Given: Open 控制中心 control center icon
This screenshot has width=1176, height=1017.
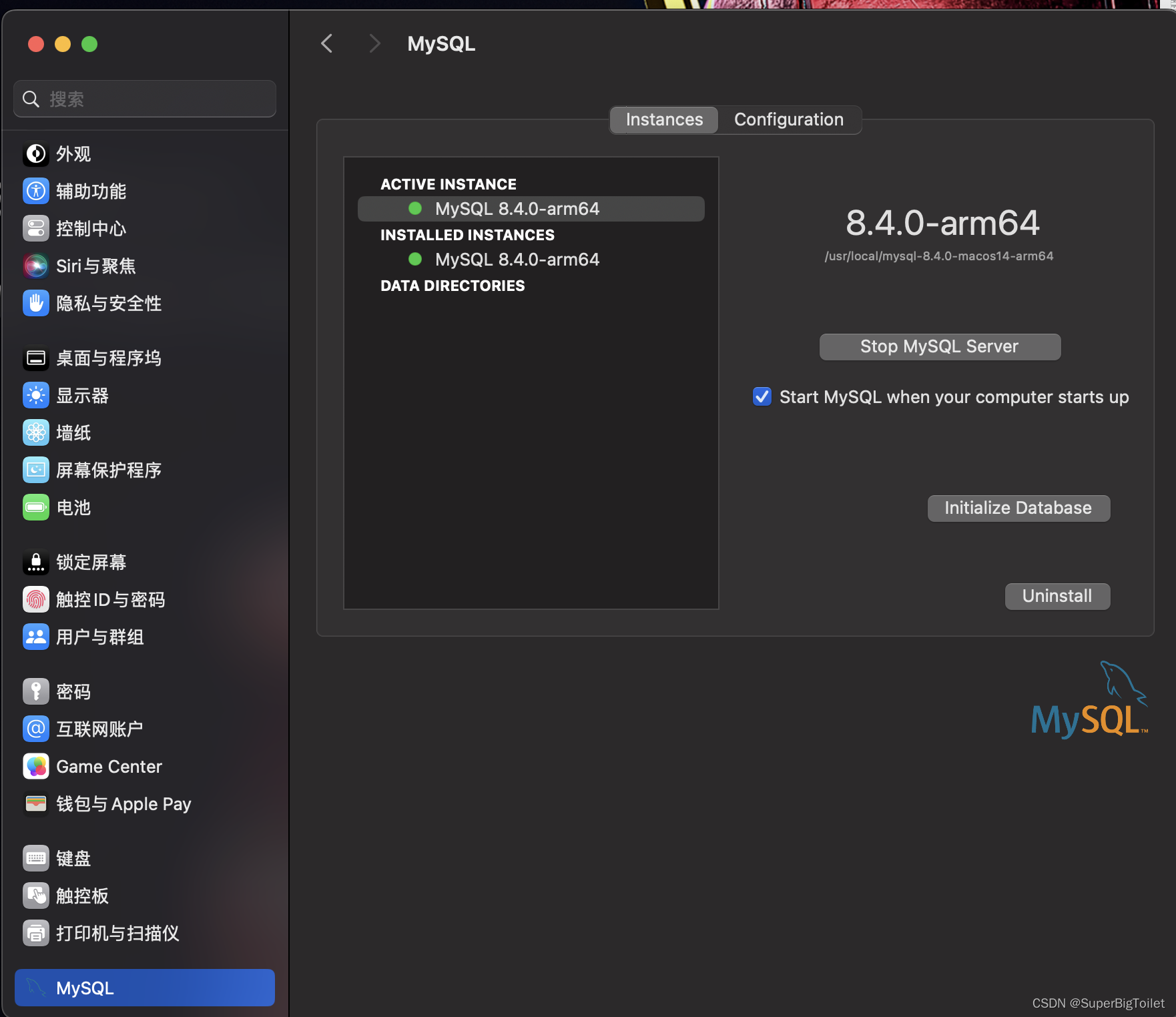Looking at the screenshot, I should pos(36,229).
